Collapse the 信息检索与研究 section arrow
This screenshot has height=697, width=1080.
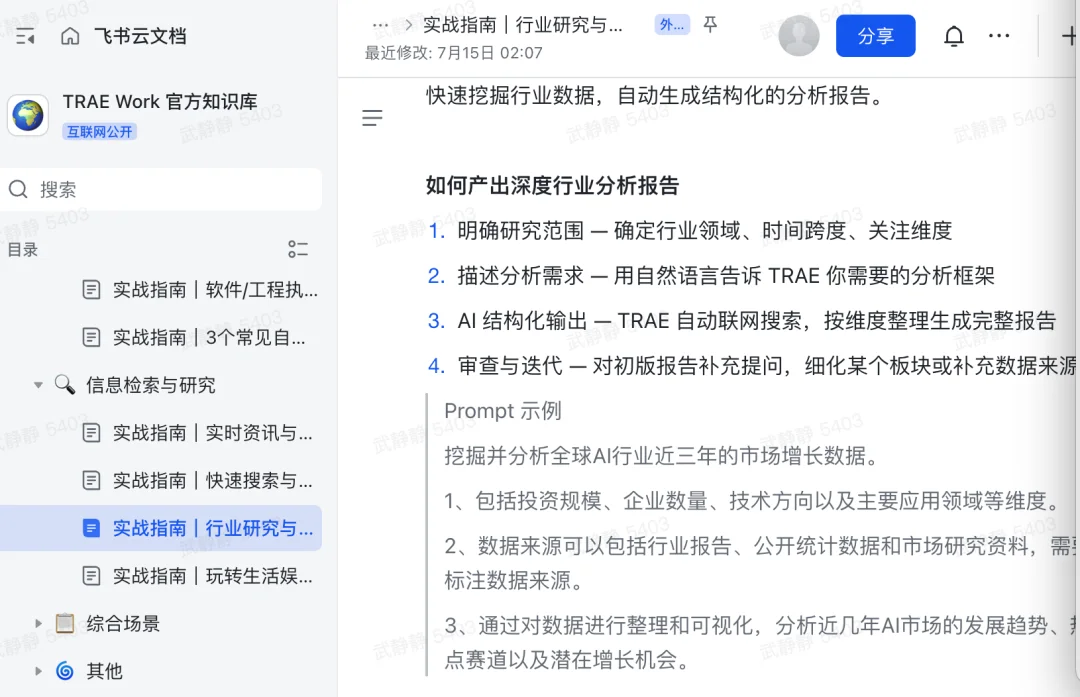(39, 385)
